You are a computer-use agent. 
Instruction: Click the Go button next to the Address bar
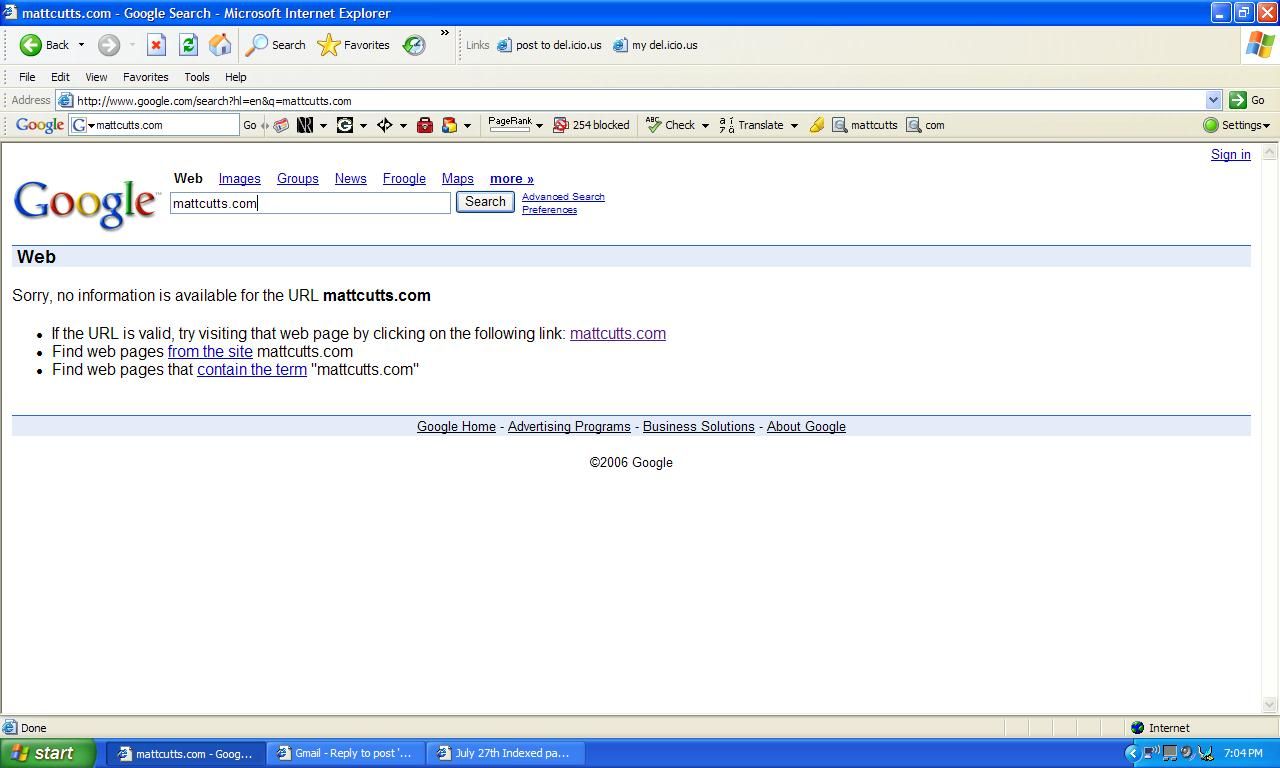(x=1247, y=100)
